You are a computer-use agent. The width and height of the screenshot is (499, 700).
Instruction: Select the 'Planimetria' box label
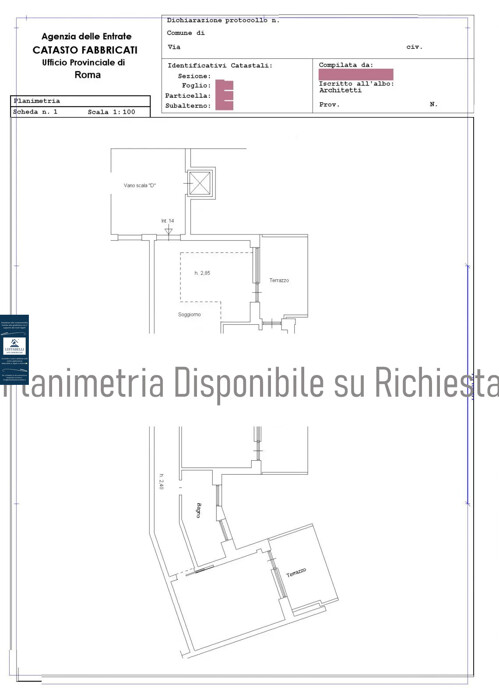[x=37, y=101]
